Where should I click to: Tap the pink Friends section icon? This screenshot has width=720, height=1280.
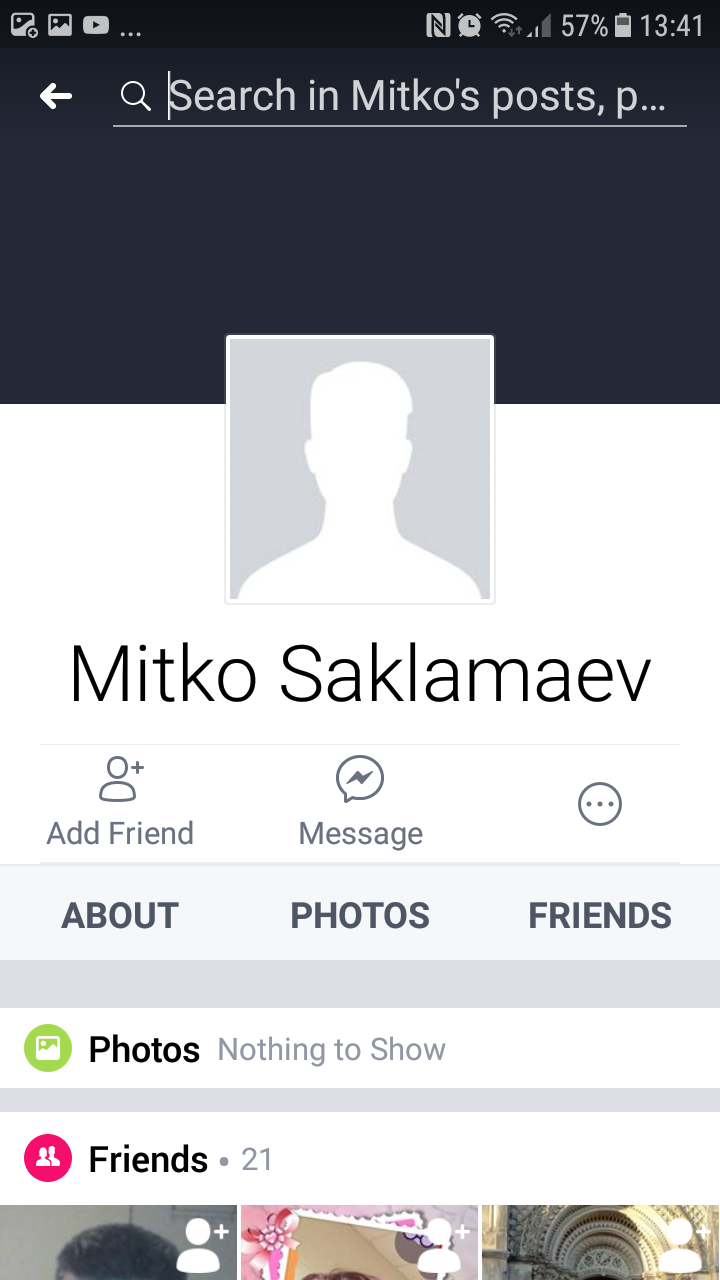point(48,1159)
